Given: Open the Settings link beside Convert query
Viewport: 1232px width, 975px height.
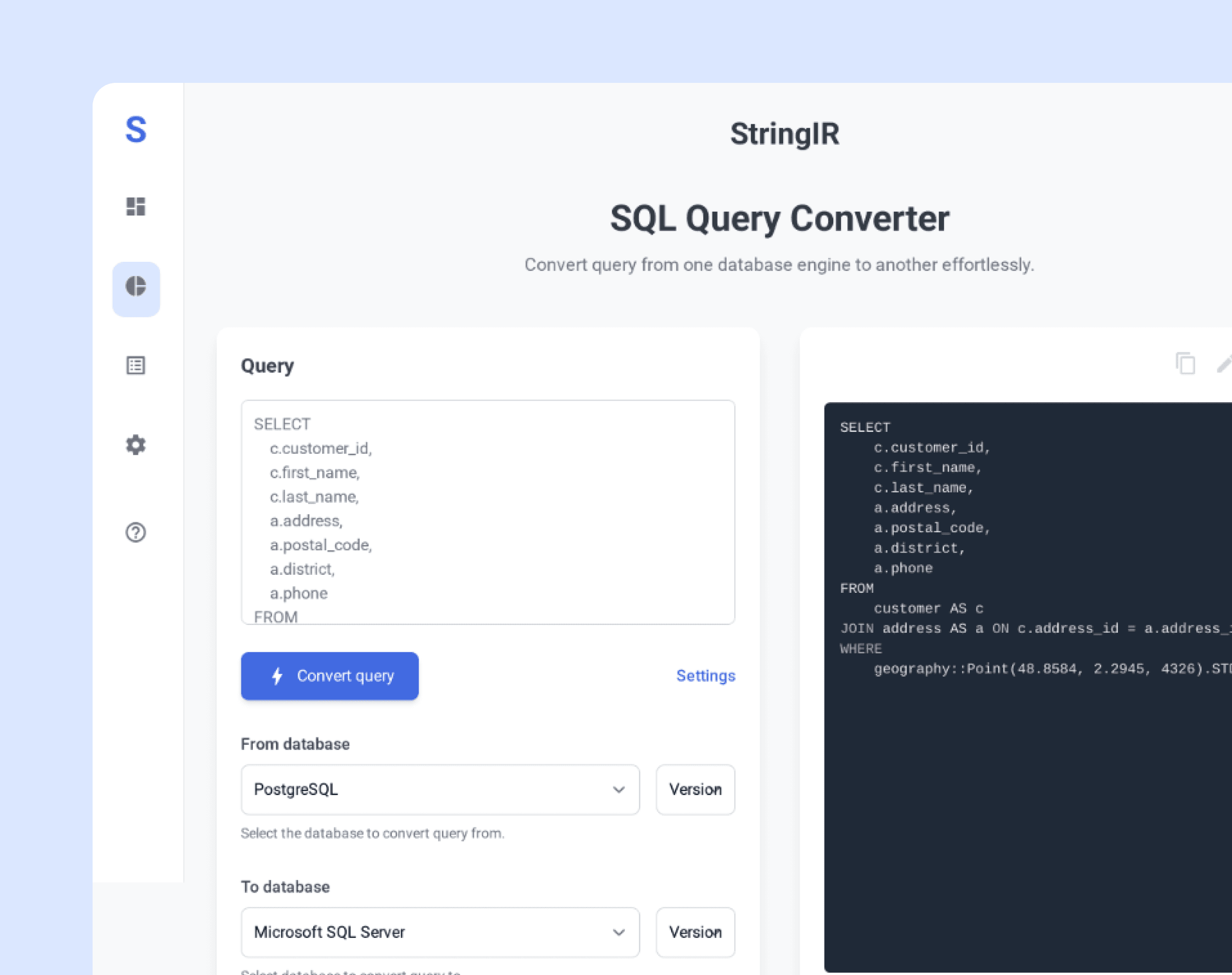Looking at the screenshot, I should (705, 676).
